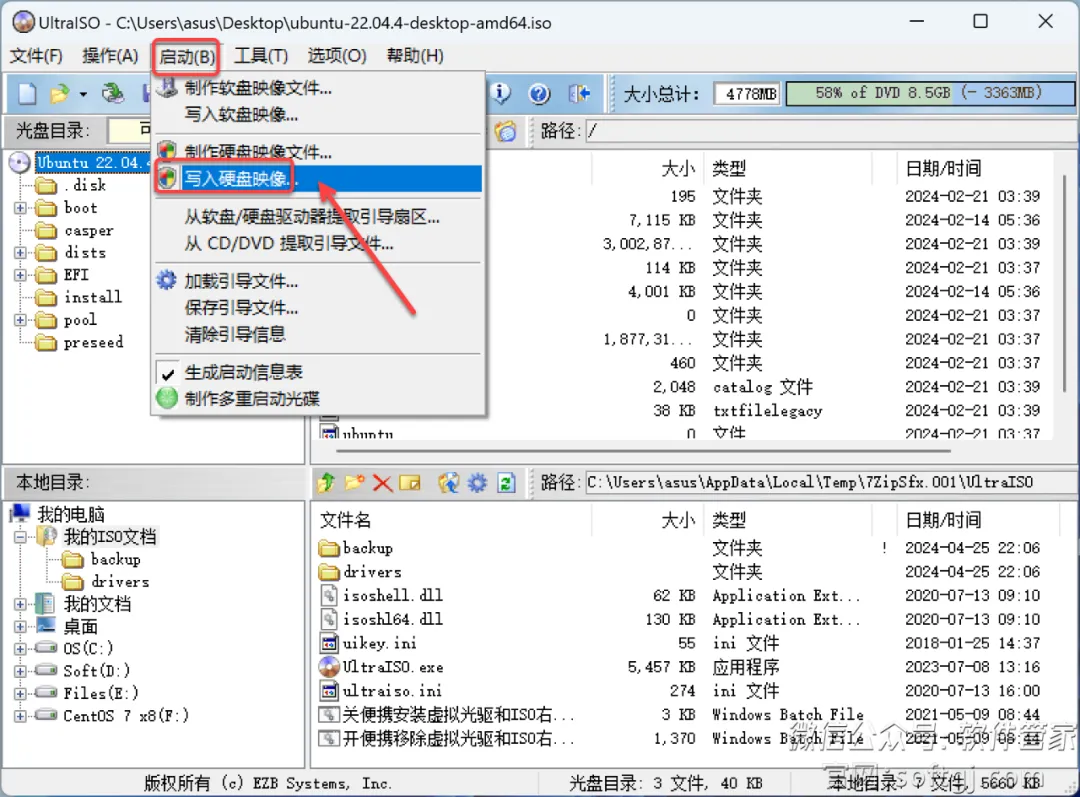Click the yellow label icon beside the red X
The height and width of the screenshot is (797, 1080).
pyautogui.click(x=410, y=483)
